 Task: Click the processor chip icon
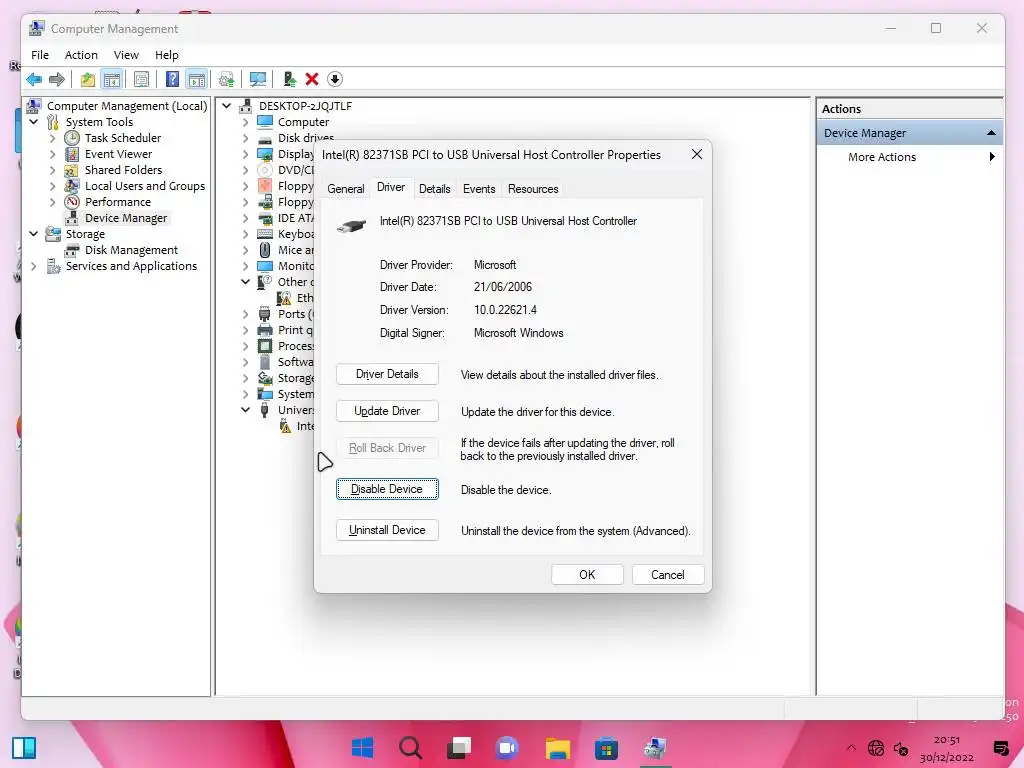[264, 346]
